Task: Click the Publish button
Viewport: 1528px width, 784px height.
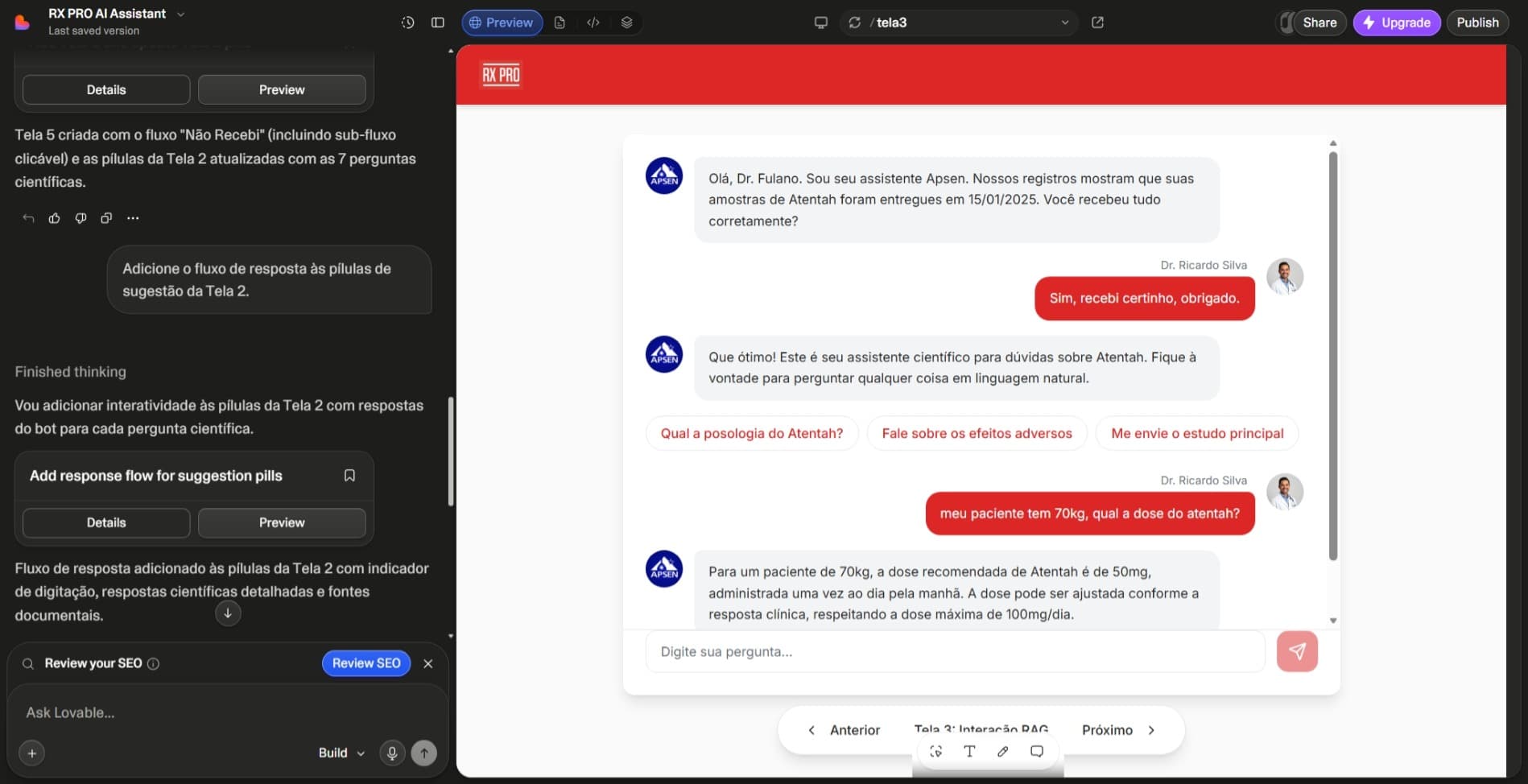Action: (1477, 23)
